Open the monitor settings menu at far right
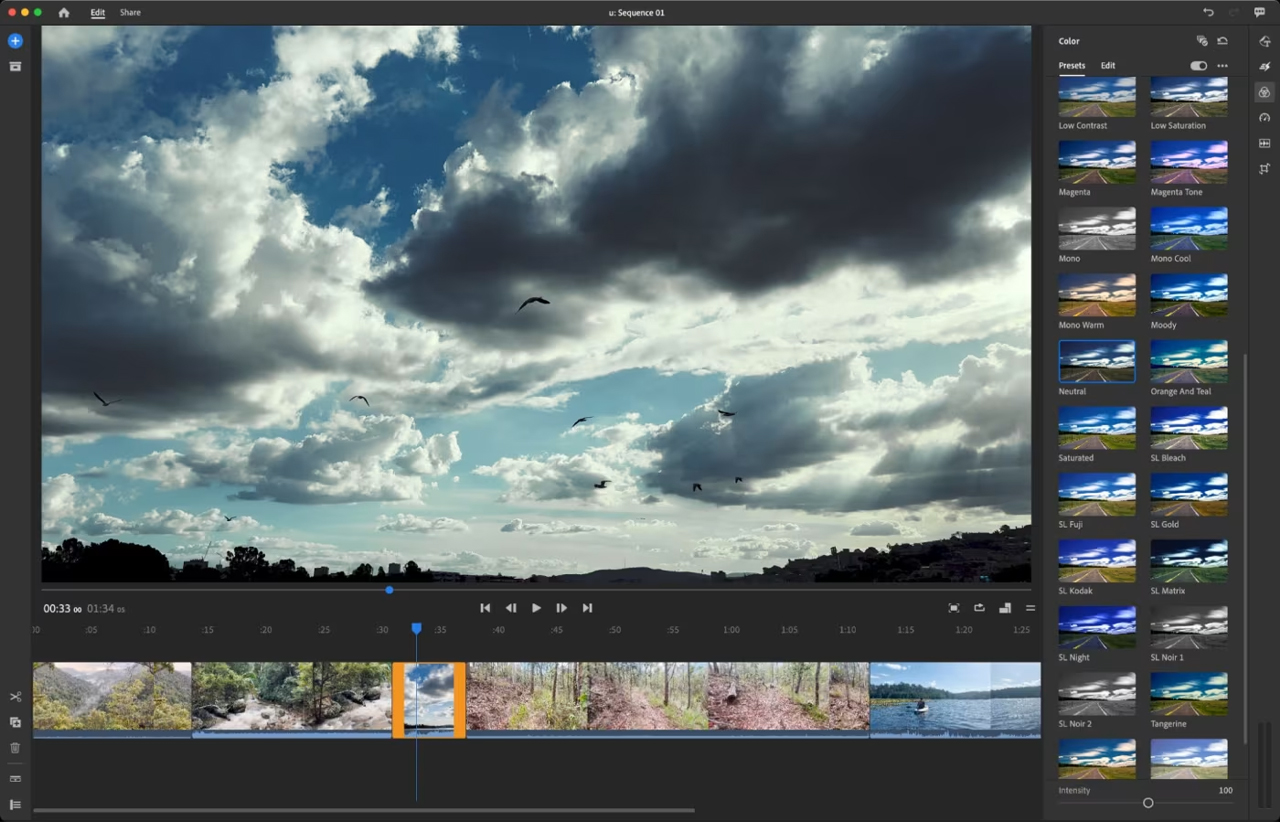 point(1030,608)
